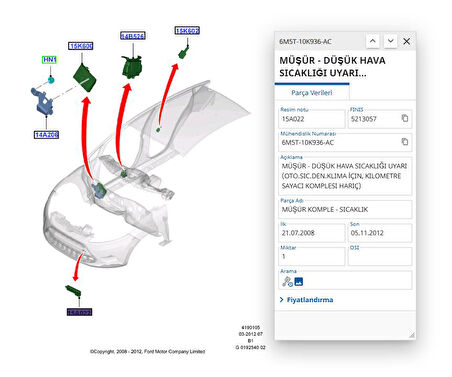Open the Parça Verileri tab
The image size is (452, 377).
pos(312,93)
